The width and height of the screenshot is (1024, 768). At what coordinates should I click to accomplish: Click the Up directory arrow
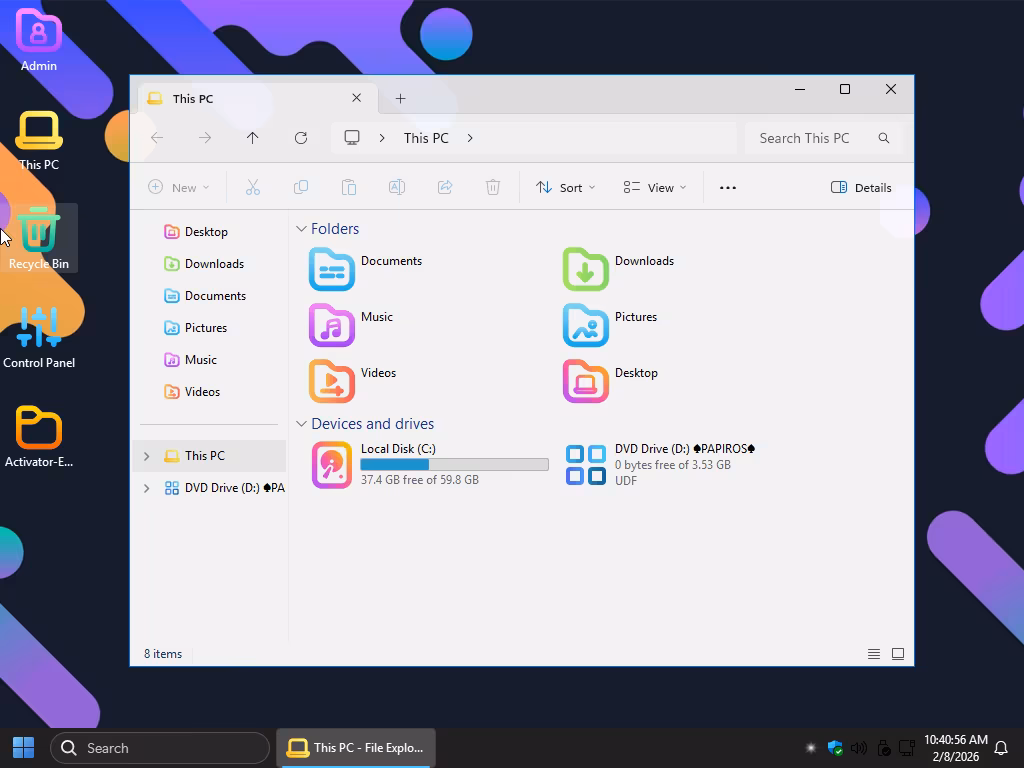coord(253,138)
